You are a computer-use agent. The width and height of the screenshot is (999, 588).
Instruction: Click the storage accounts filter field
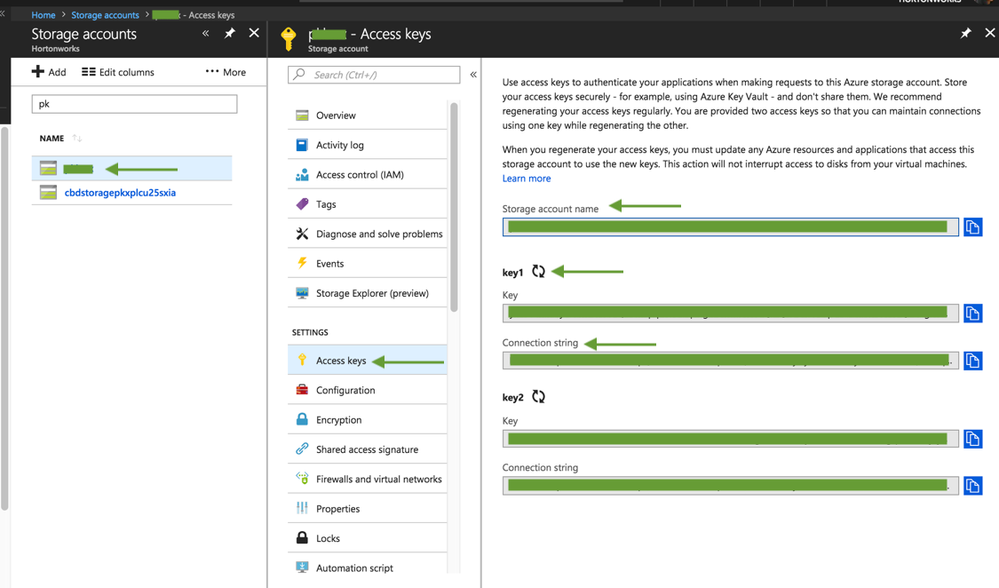[x=134, y=104]
